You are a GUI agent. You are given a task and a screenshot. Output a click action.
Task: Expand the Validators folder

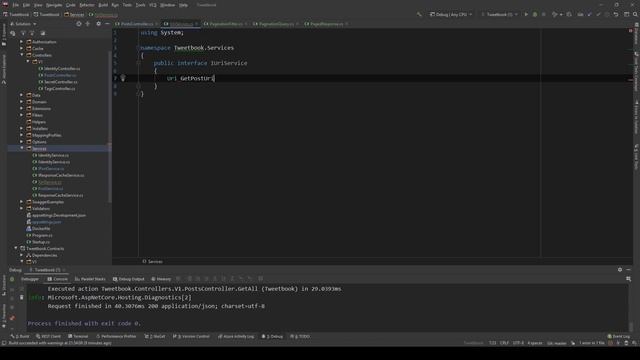pos(22,209)
